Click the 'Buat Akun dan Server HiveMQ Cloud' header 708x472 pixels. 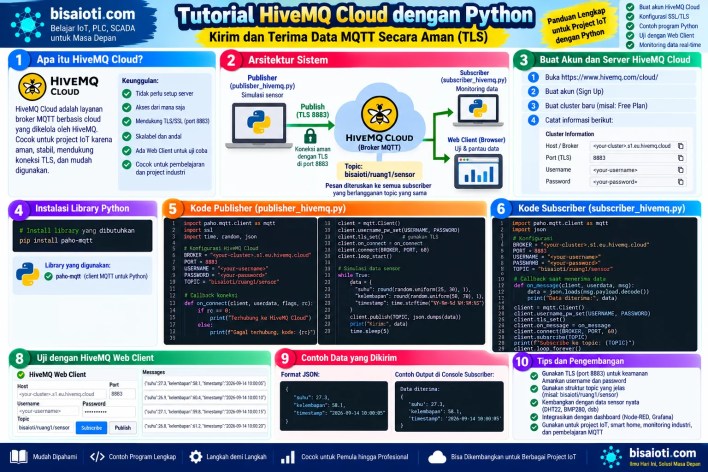point(607,60)
